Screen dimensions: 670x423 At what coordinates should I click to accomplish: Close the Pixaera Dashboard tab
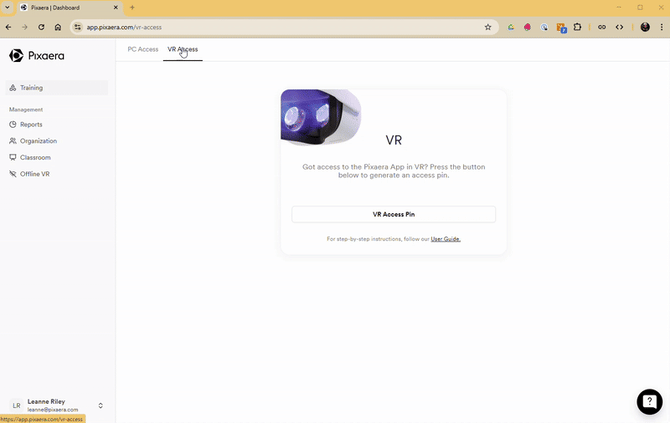(116, 7)
